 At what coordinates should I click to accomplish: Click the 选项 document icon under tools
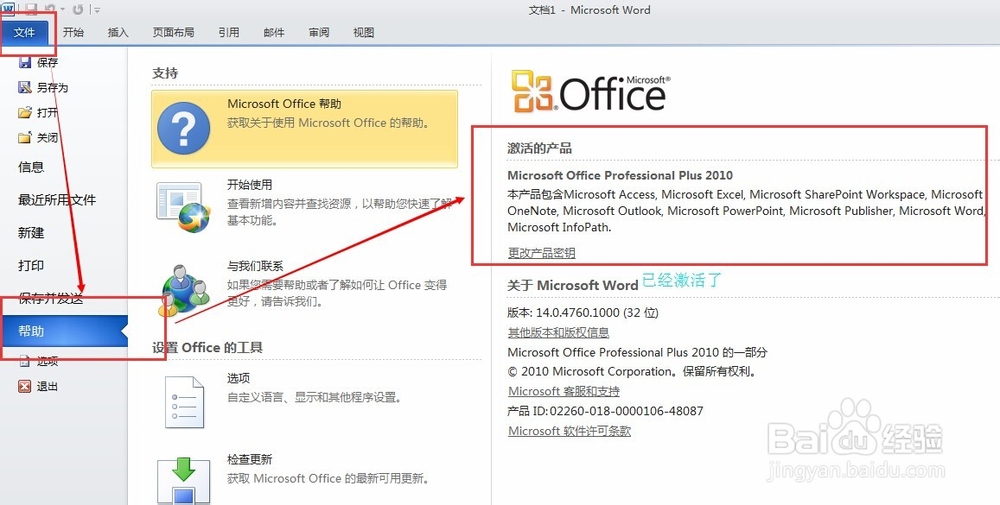(184, 401)
